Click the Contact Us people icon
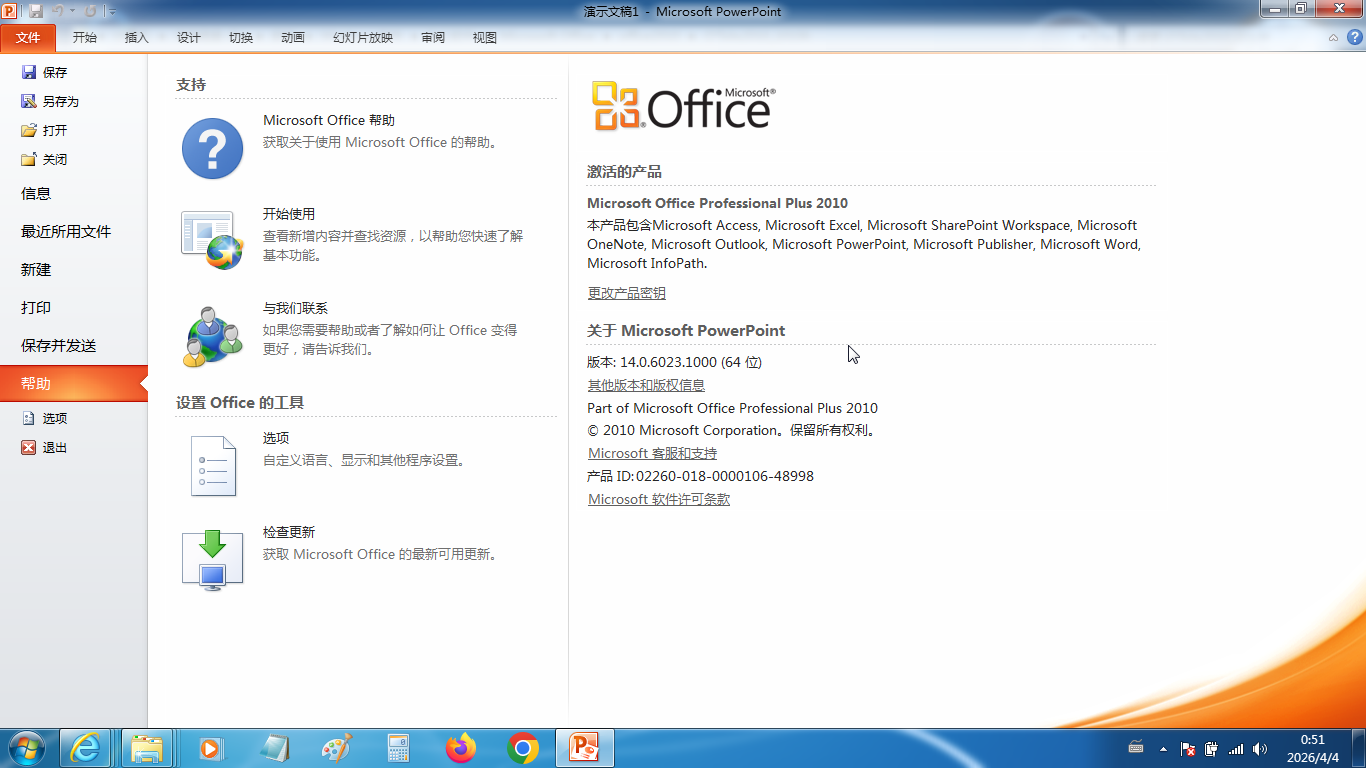The image size is (1366, 768). tap(212, 336)
